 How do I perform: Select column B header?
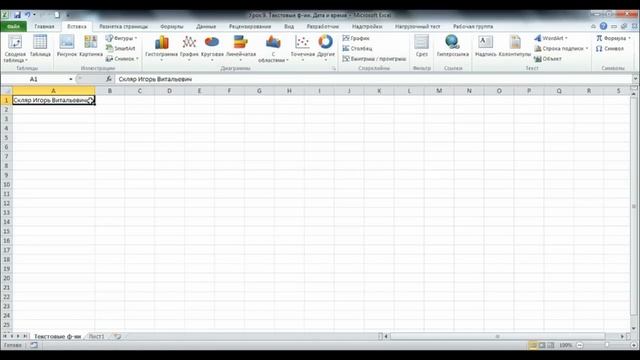click(109, 91)
